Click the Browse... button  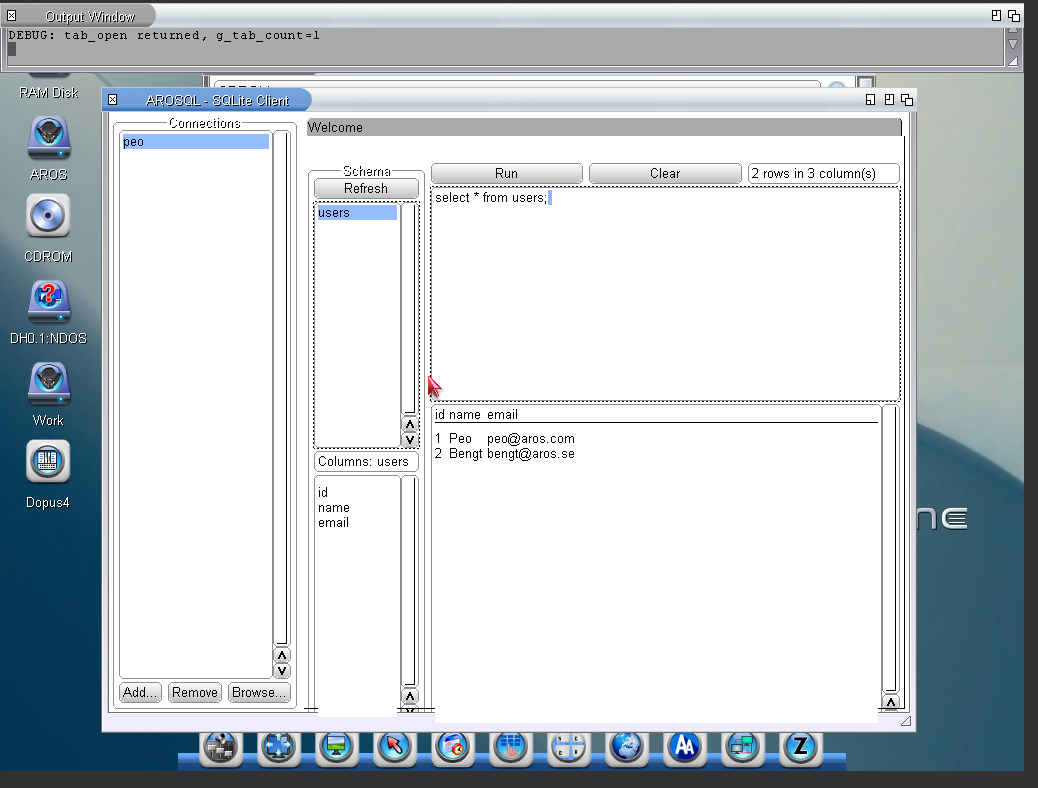(x=259, y=692)
